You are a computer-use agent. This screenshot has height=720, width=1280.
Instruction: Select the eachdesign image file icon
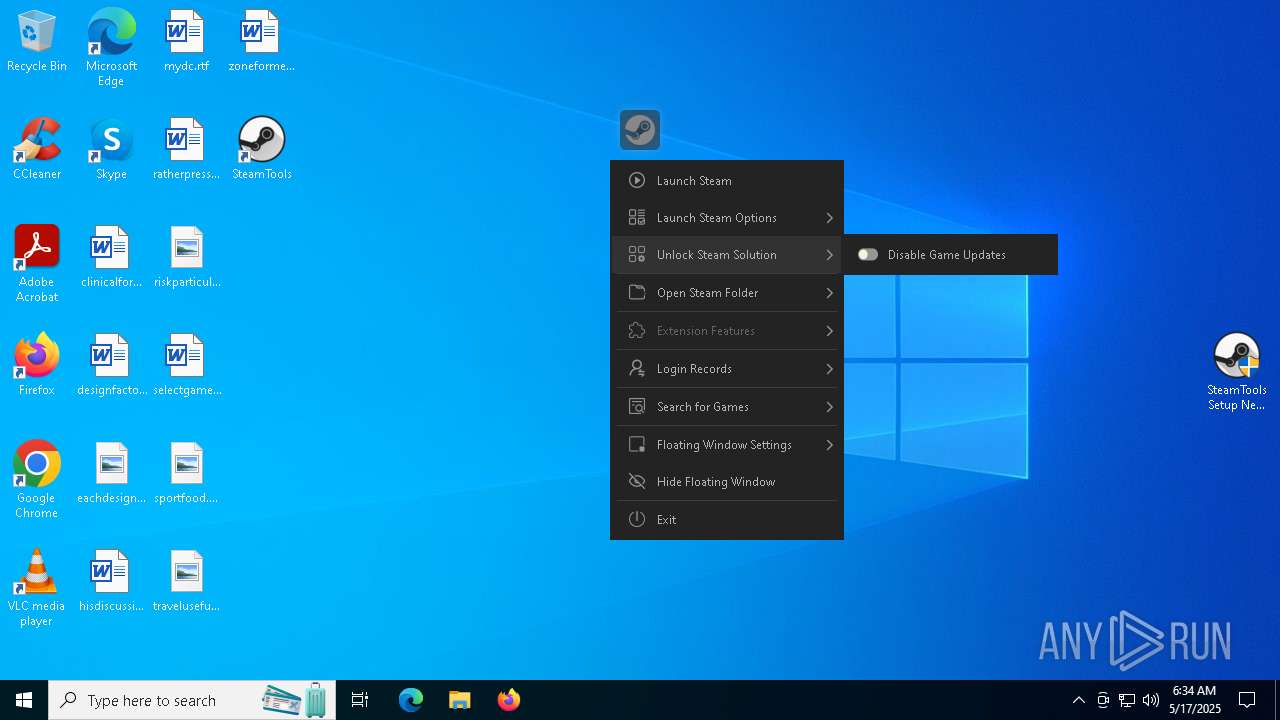[x=111, y=473]
